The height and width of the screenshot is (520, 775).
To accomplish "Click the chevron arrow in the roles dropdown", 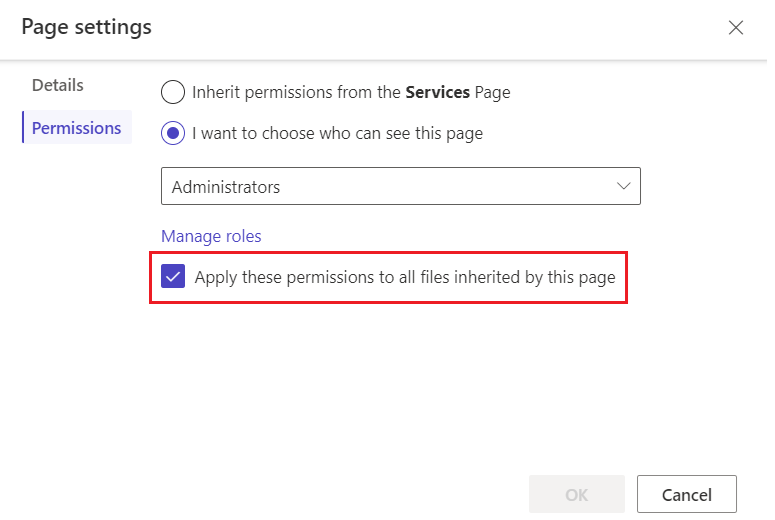I will tap(624, 186).
